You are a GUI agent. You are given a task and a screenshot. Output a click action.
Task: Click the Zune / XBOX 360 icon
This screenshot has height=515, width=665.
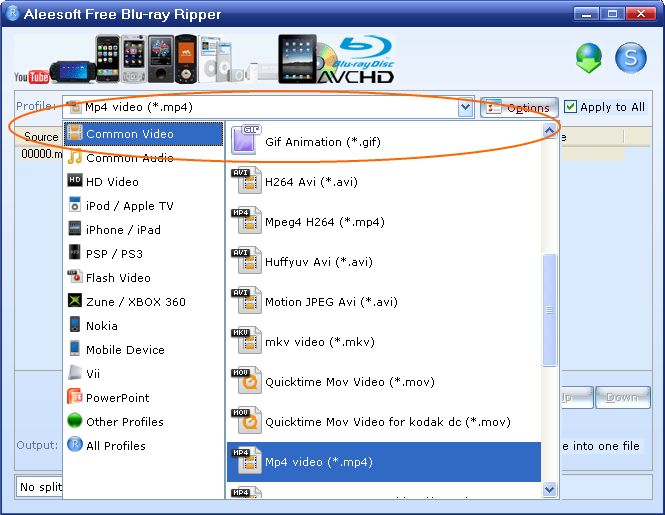pos(75,300)
